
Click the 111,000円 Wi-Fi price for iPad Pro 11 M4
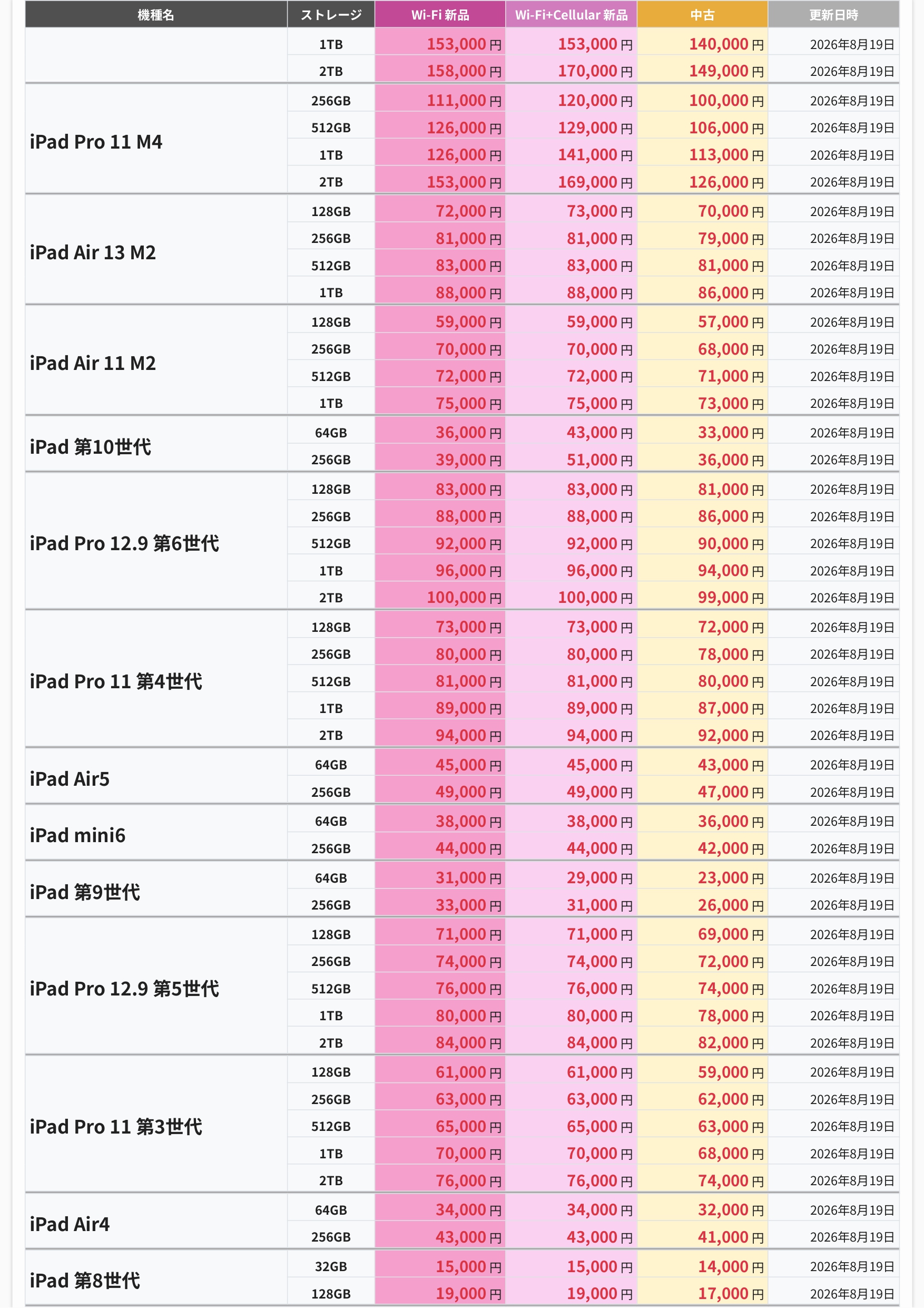pyautogui.click(x=464, y=101)
